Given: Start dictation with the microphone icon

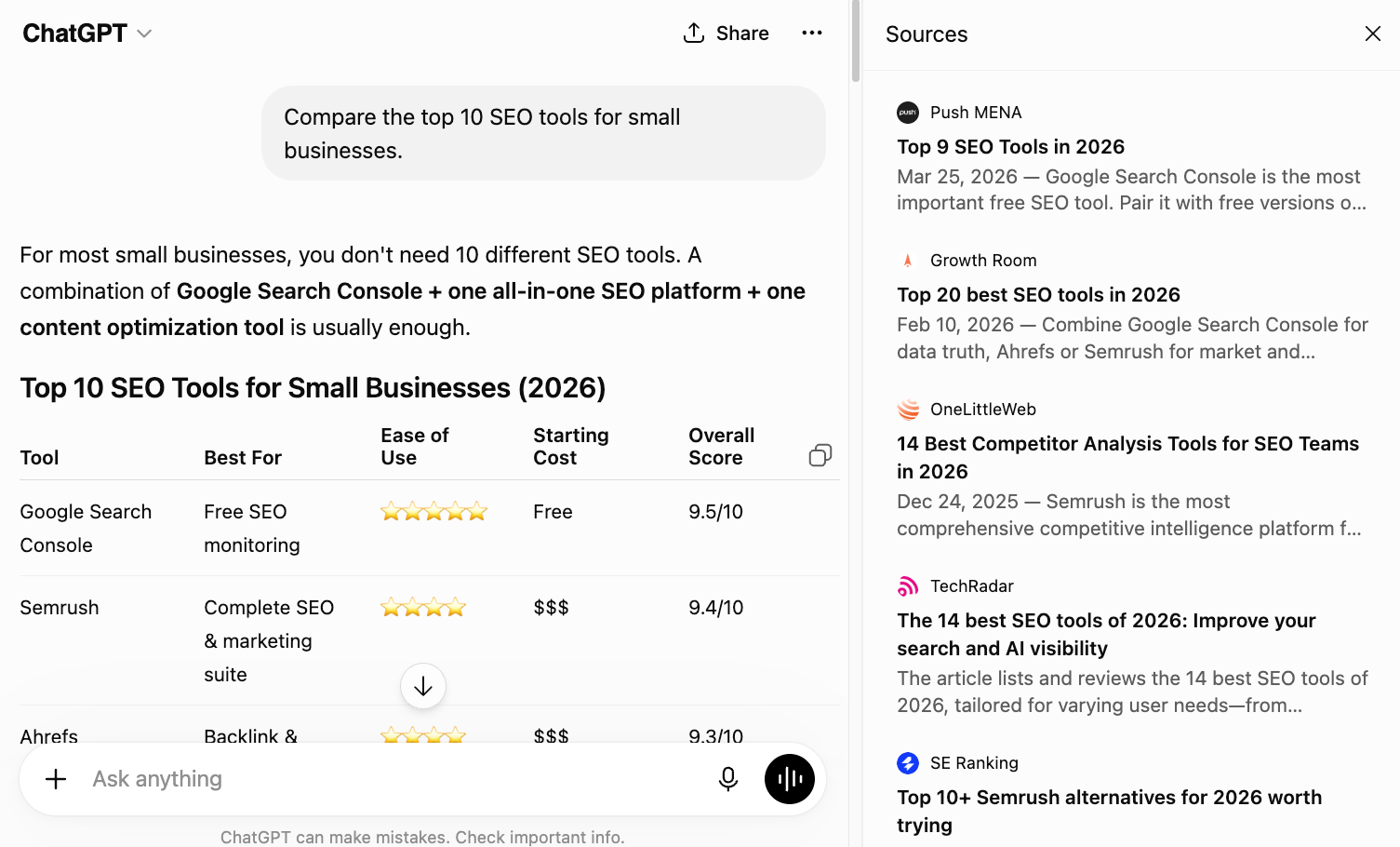Looking at the screenshot, I should tap(728, 779).
